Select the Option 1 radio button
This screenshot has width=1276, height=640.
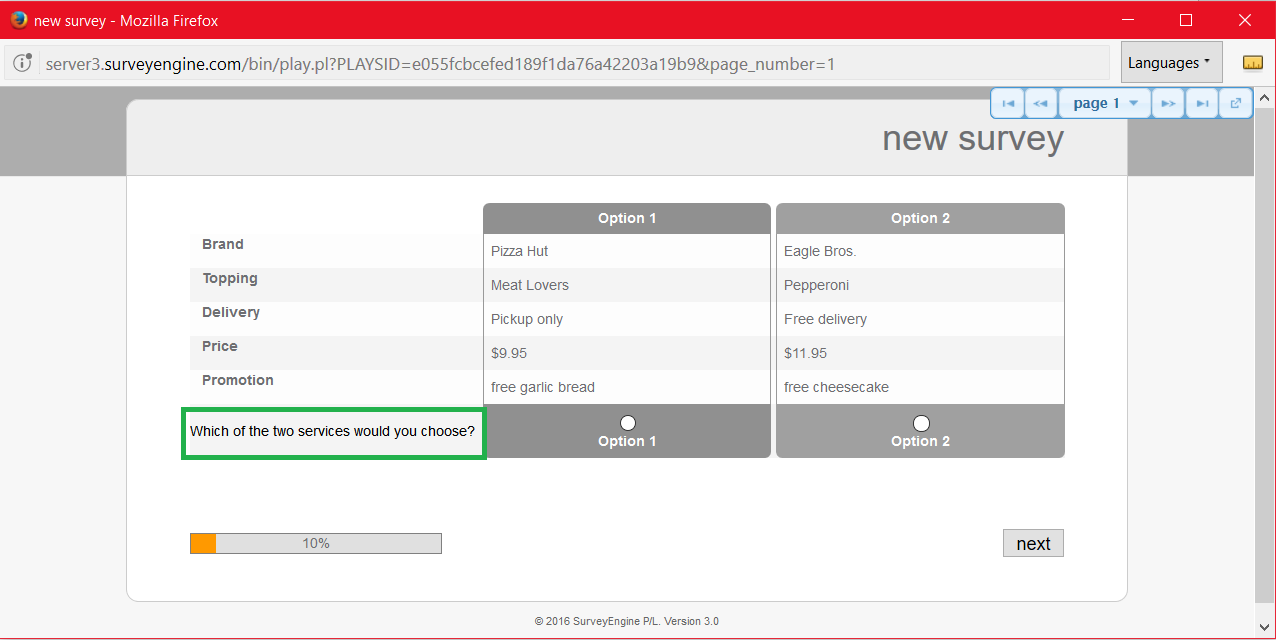tap(628, 423)
